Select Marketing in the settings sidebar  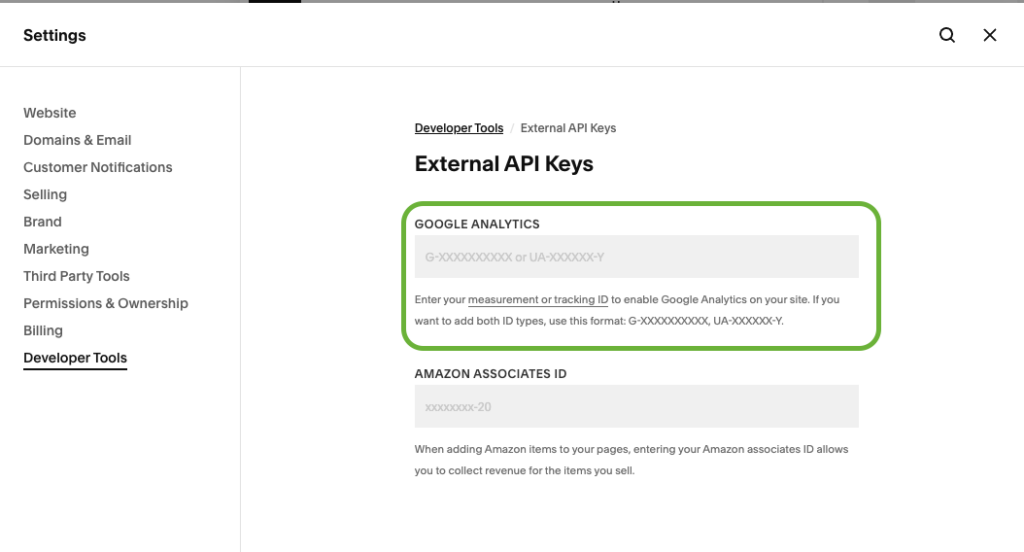point(56,249)
